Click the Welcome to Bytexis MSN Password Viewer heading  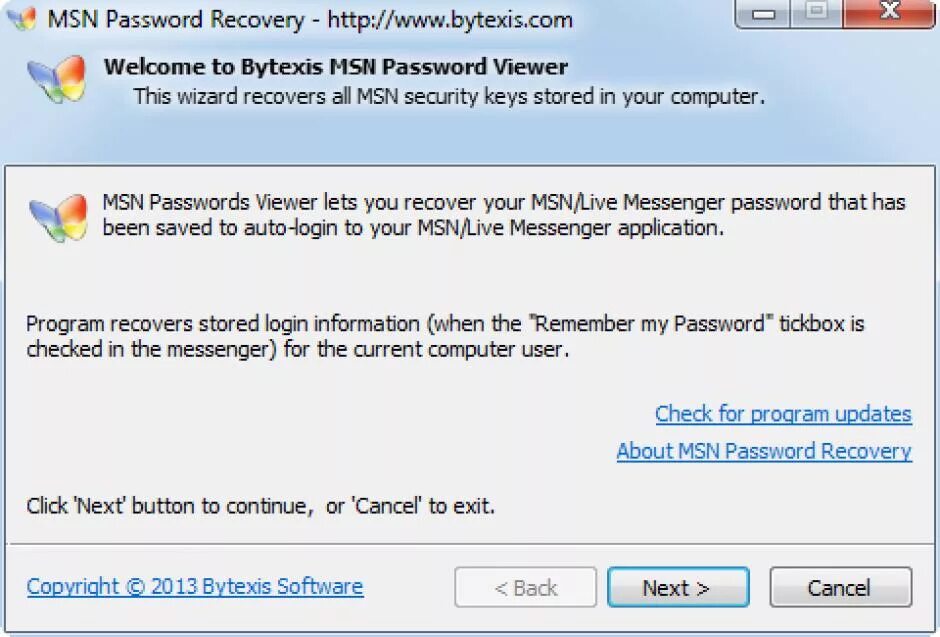tap(335, 67)
